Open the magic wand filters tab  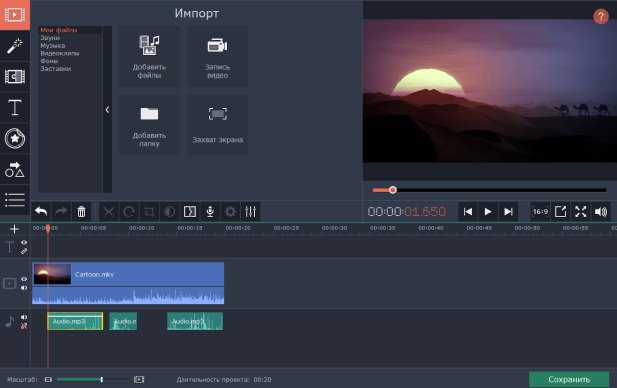15,46
